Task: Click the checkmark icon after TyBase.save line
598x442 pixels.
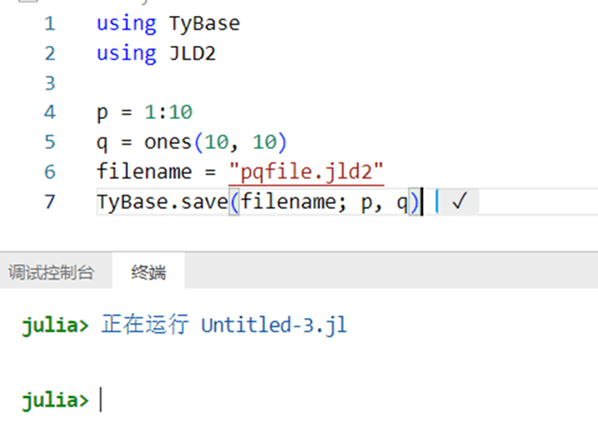Action: 459,201
